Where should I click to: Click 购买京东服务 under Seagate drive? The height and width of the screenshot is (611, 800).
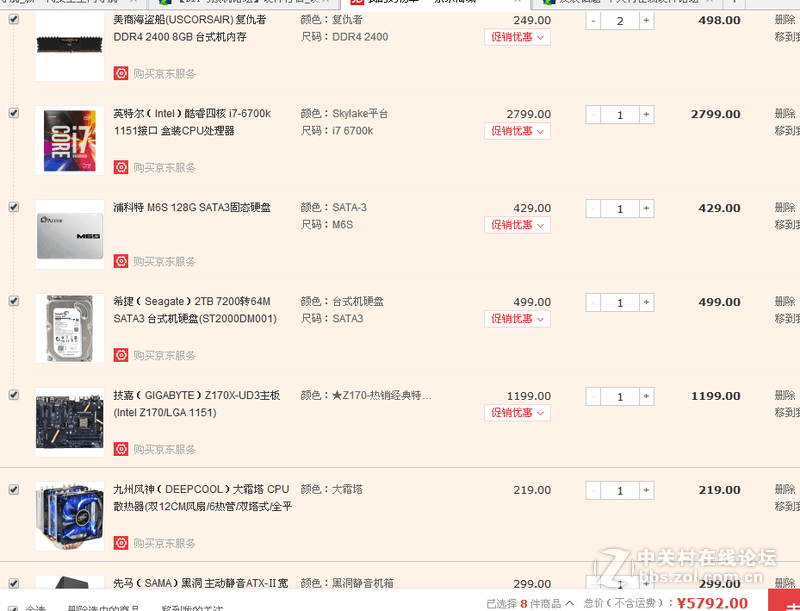coord(164,355)
